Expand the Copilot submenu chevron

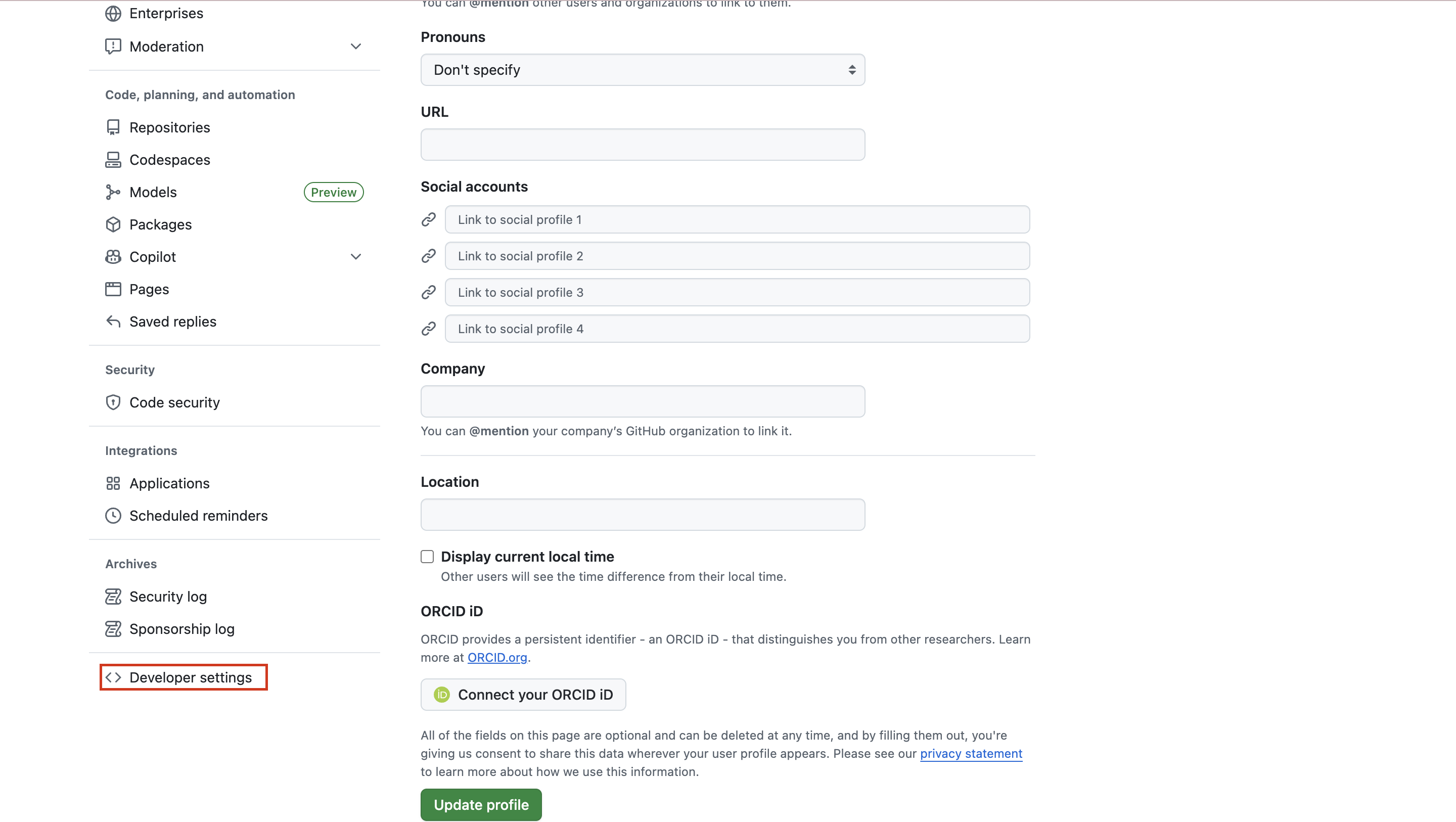355,257
